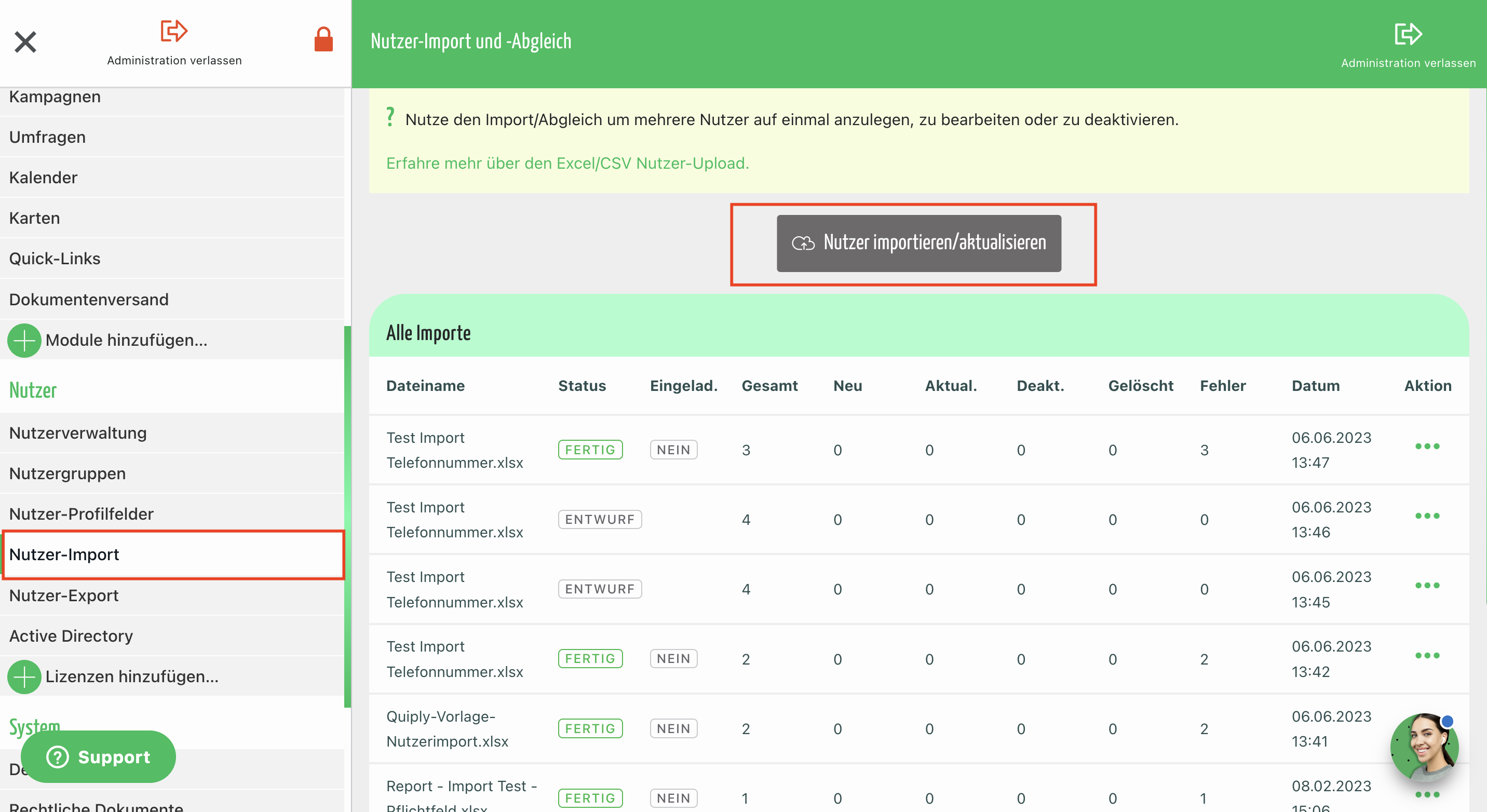Viewport: 1487px width, 812px height.
Task: Open Dokumentenversand in the sidebar
Action: [172, 300]
